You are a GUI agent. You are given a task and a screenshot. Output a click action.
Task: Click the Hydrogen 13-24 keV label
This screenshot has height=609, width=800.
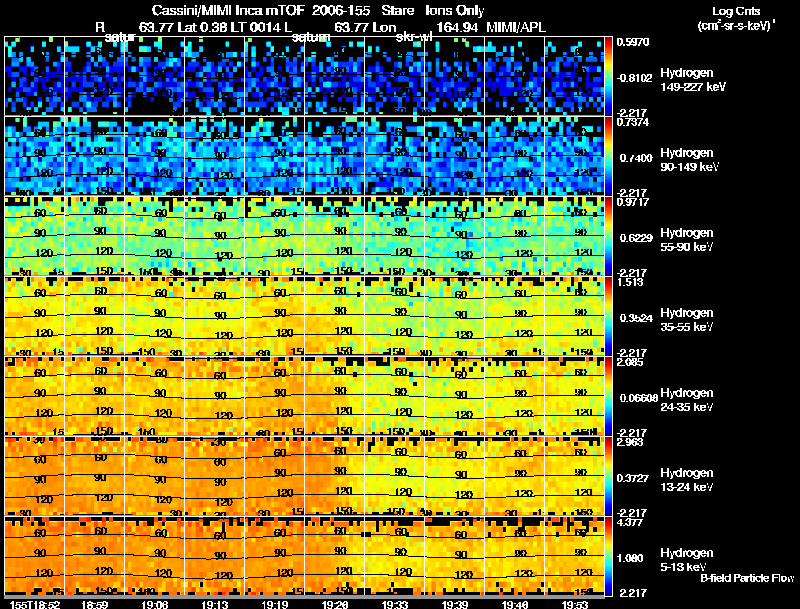click(687, 480)
